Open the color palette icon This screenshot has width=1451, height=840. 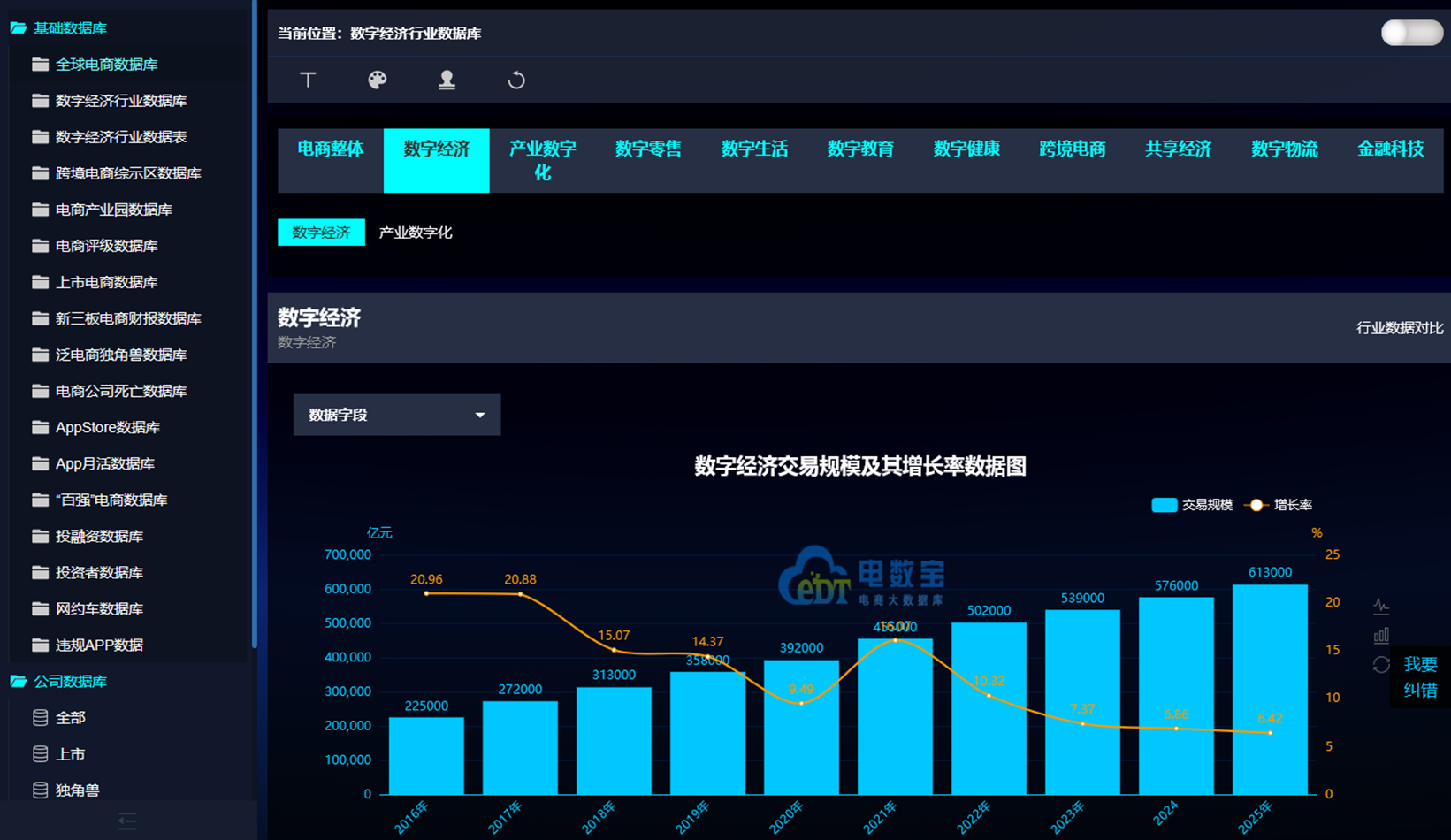click(x=377, y=80)
